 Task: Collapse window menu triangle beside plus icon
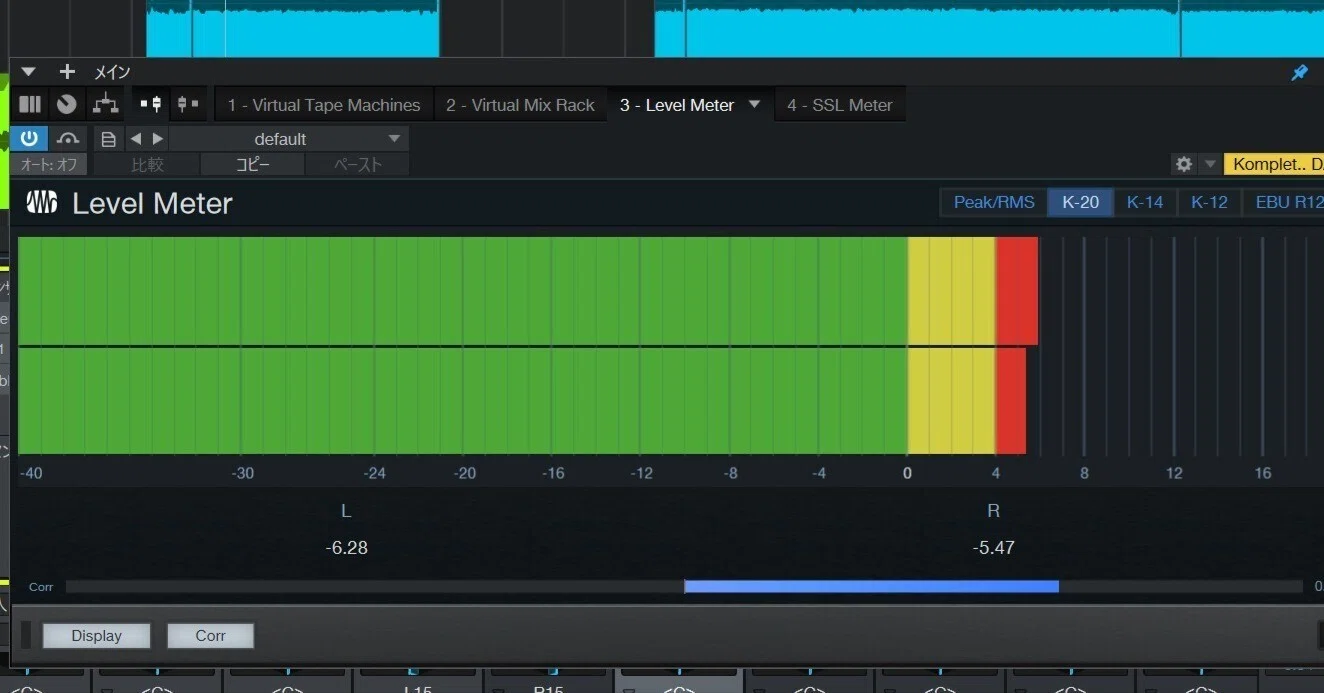click(28, 72)
